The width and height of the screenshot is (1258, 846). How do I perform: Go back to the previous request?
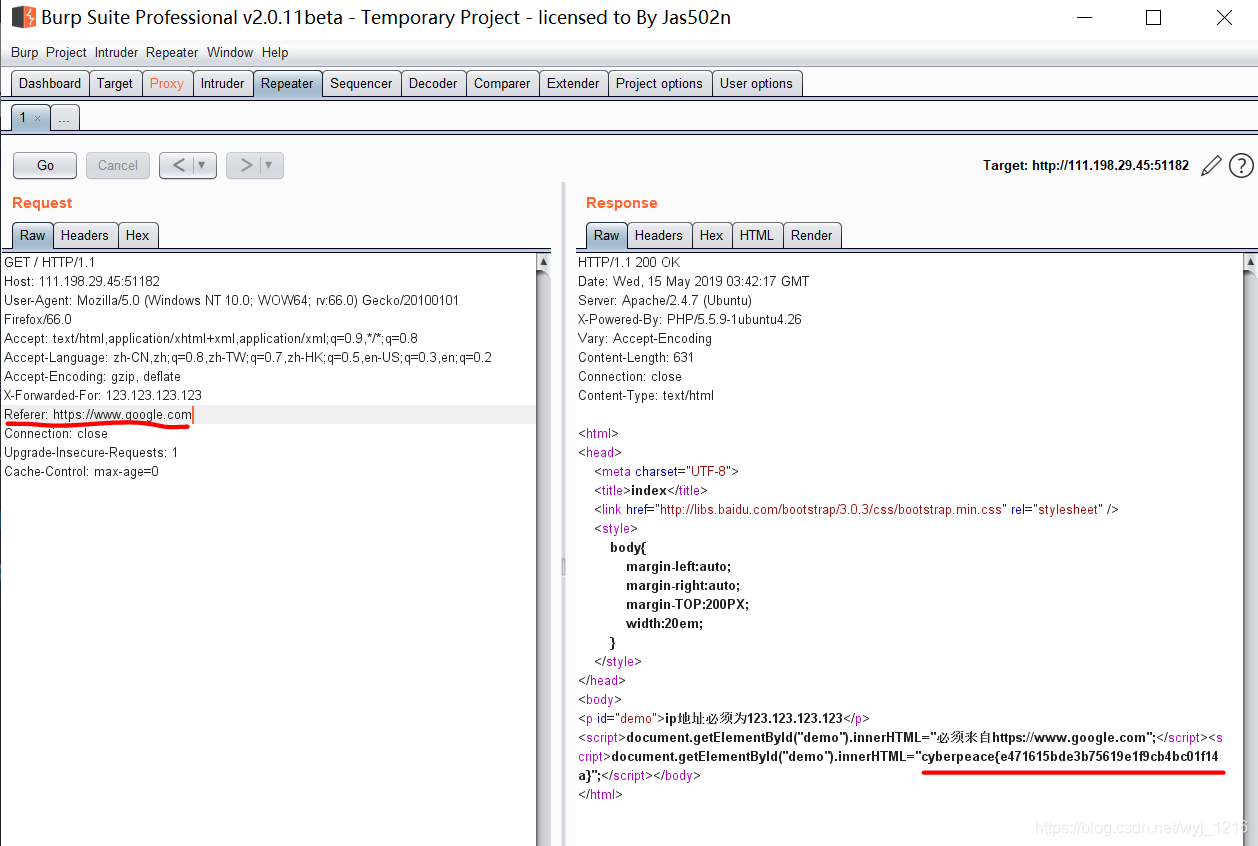coord(178,165)
